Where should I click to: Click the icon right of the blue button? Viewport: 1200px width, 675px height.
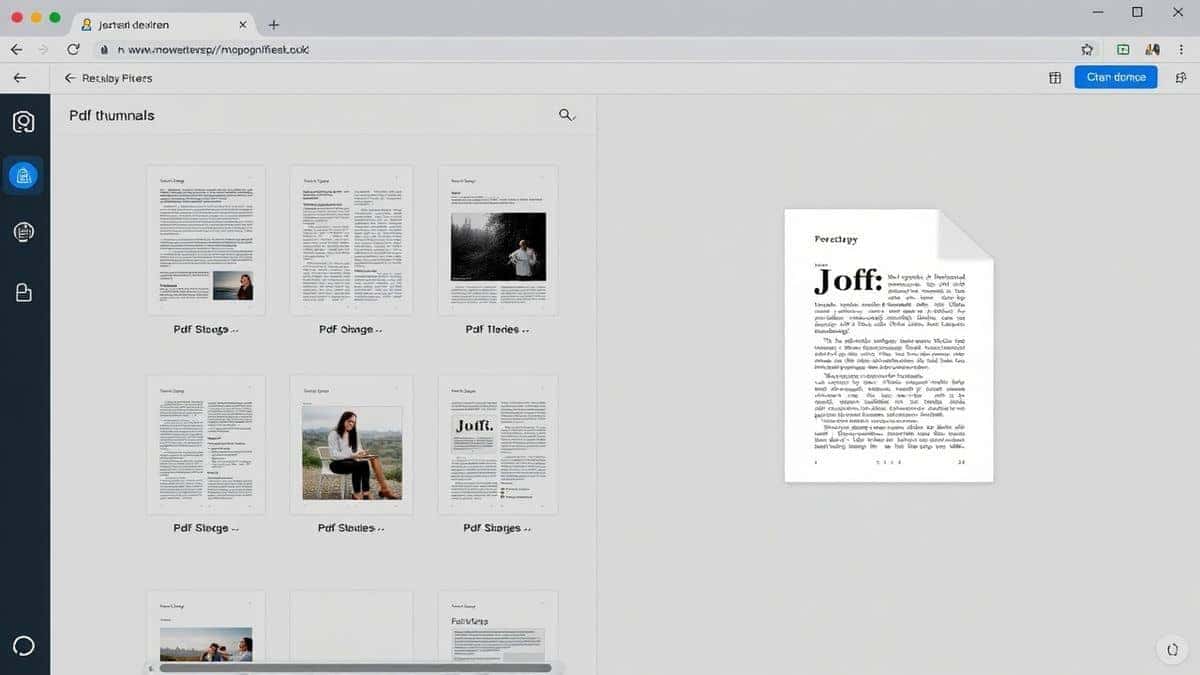coord(1181,77)
